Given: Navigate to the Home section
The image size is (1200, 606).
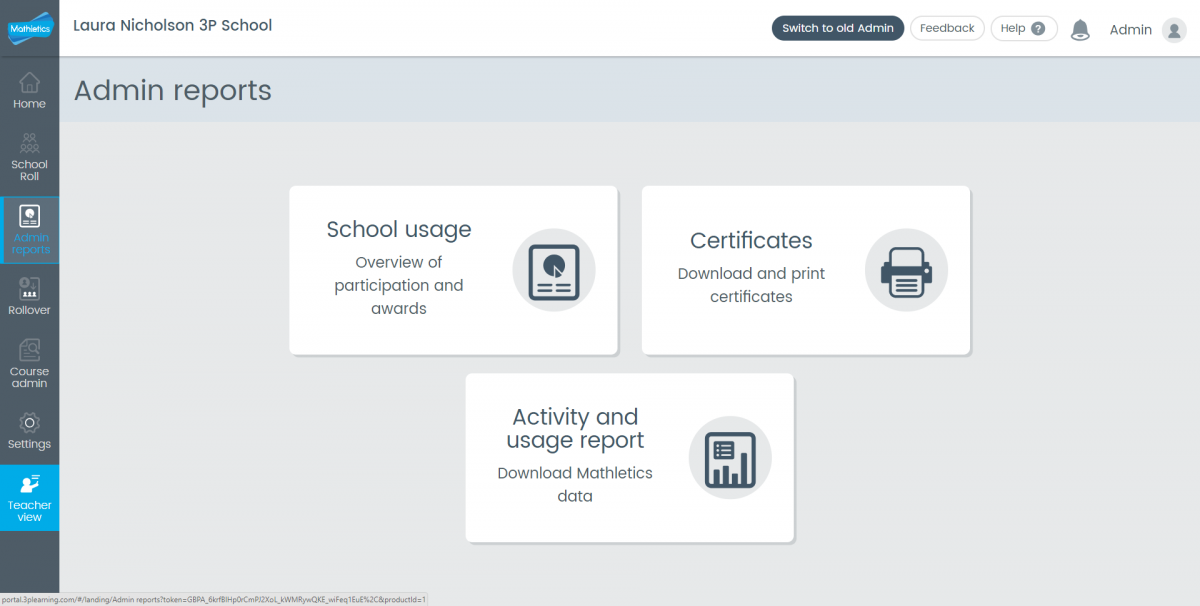Looking at the screenshot, I should point(29,90).
